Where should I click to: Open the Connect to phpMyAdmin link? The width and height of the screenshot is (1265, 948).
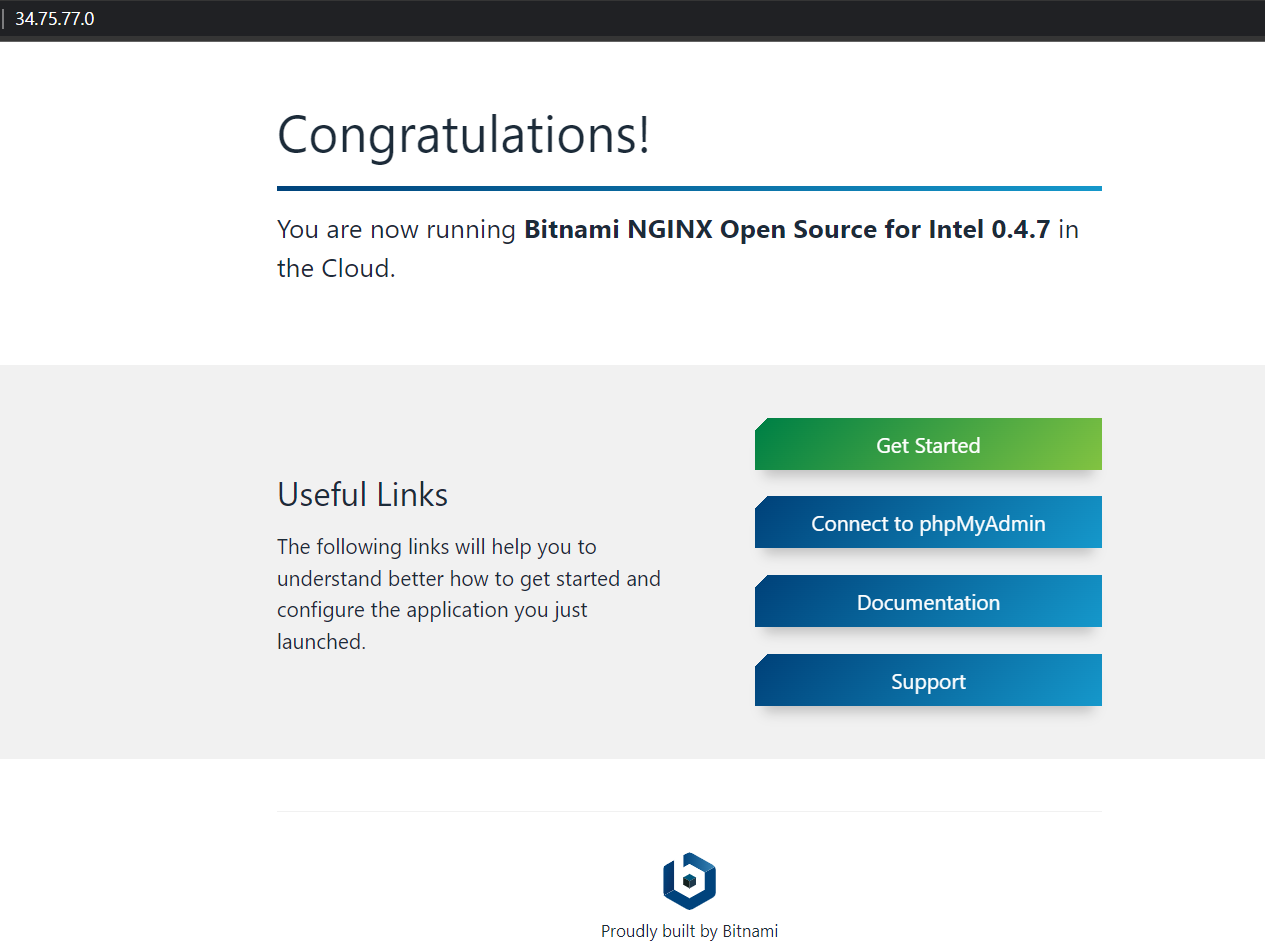pyautogui.click(x=928, y=522)
